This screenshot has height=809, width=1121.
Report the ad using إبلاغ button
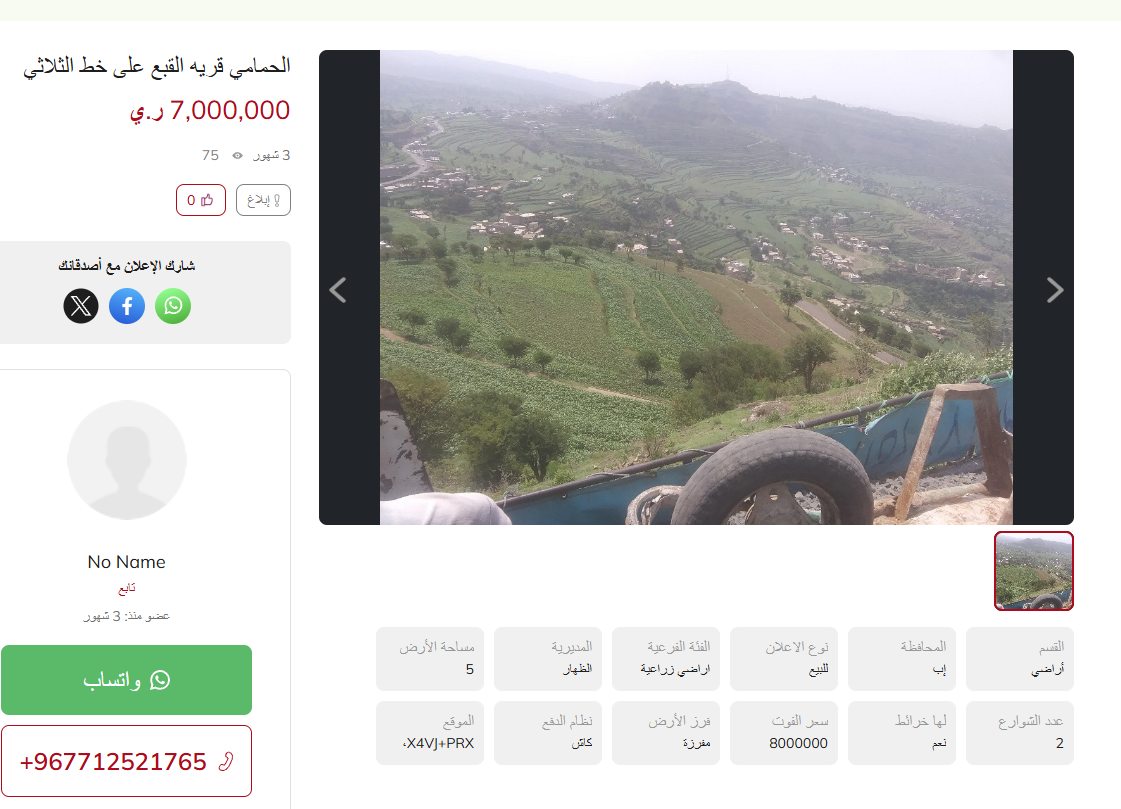(263, 200)
